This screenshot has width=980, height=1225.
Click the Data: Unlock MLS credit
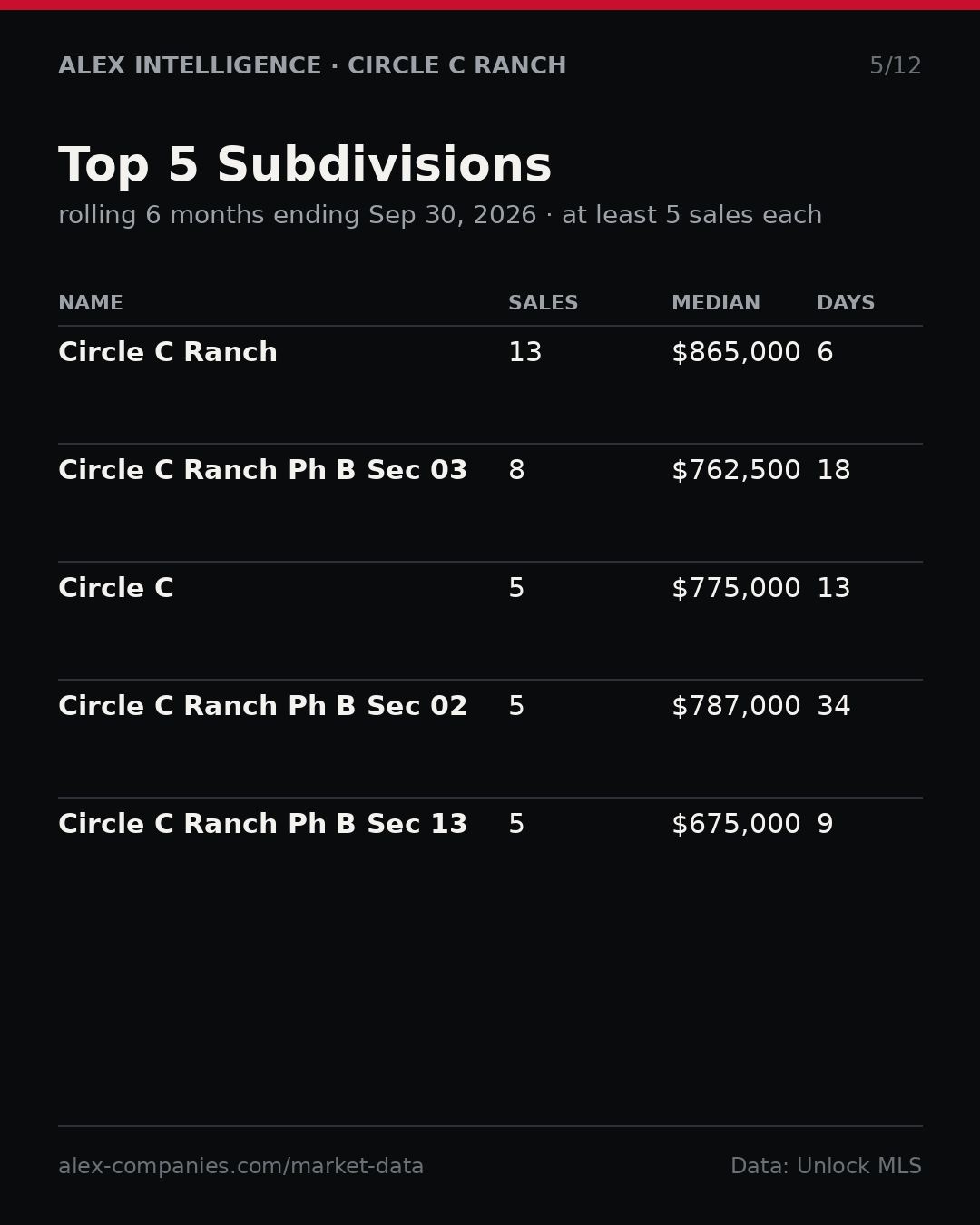coord(826,1167)
